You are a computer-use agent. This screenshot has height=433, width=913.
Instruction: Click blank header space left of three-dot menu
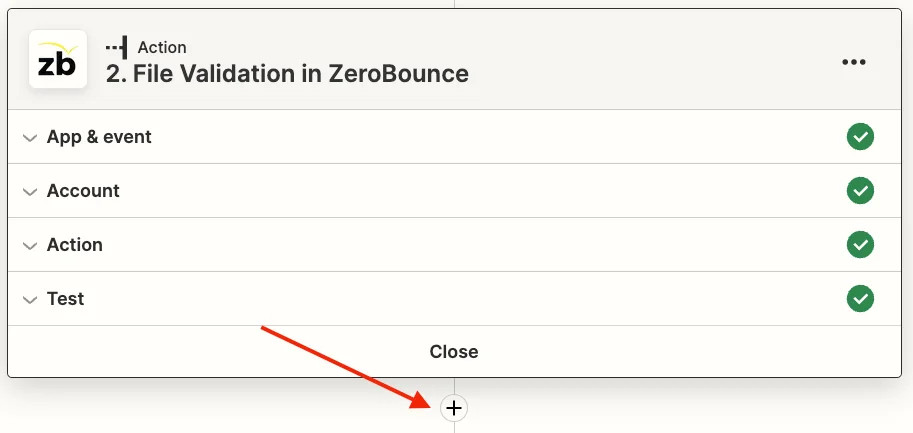tap(650, 62)
